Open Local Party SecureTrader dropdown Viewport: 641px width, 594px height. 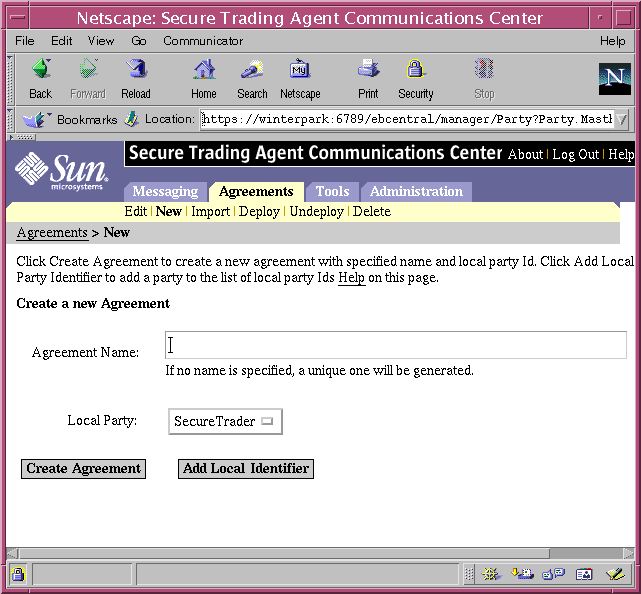coord(225,421)
